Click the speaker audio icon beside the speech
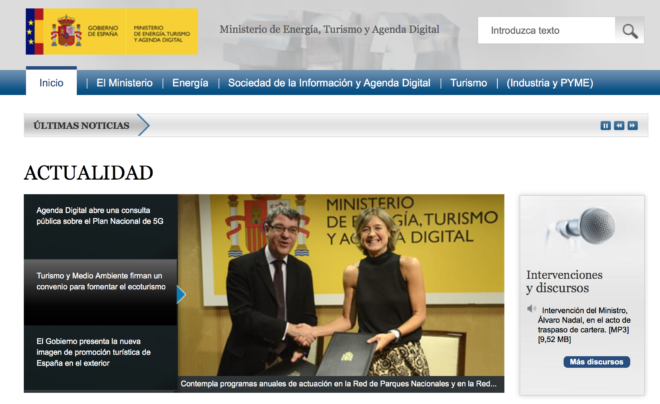The width and height of the screenshot is (660, 404). point(532,309)
